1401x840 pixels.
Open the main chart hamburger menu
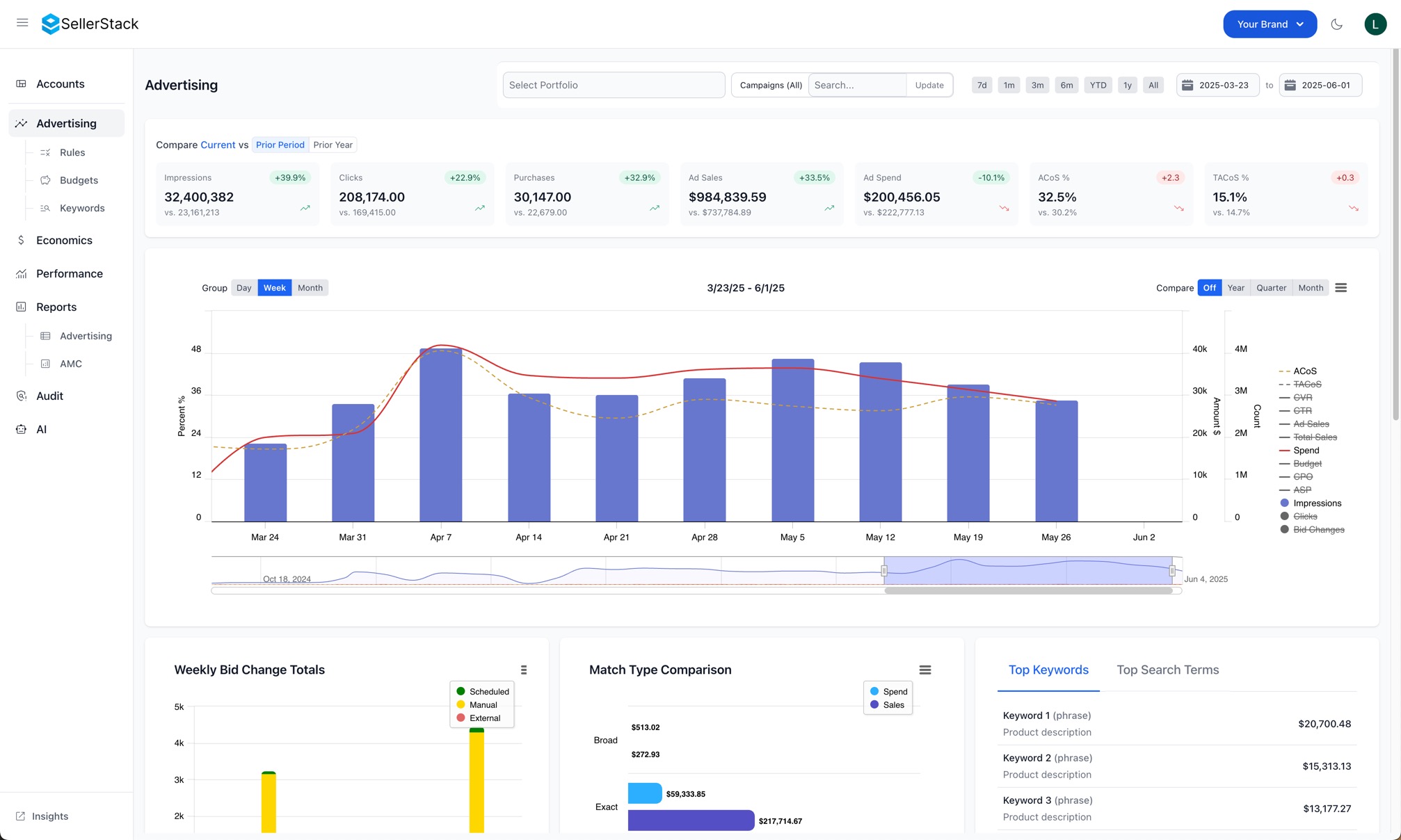(1340, 288)
